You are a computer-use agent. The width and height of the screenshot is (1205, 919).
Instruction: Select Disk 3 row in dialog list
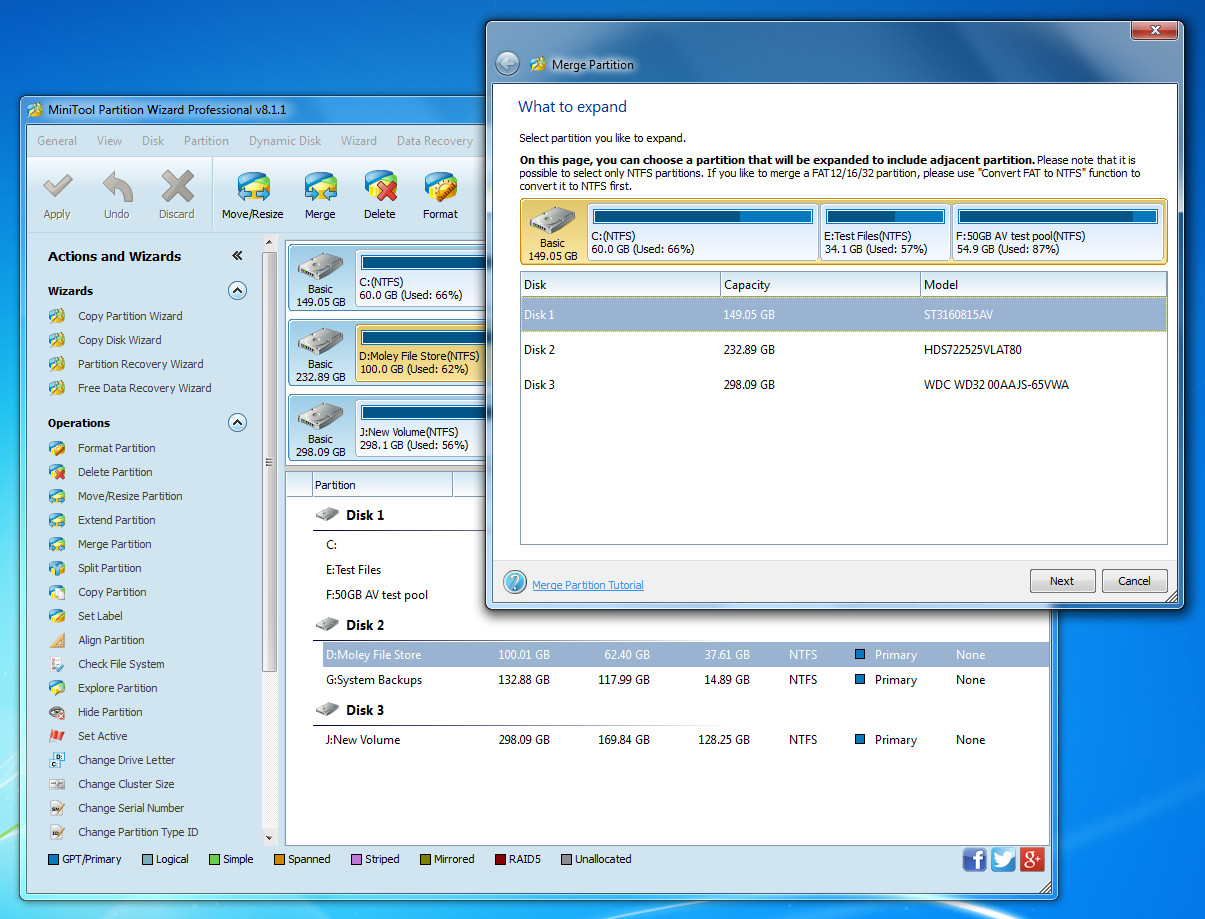coord(843,384)
